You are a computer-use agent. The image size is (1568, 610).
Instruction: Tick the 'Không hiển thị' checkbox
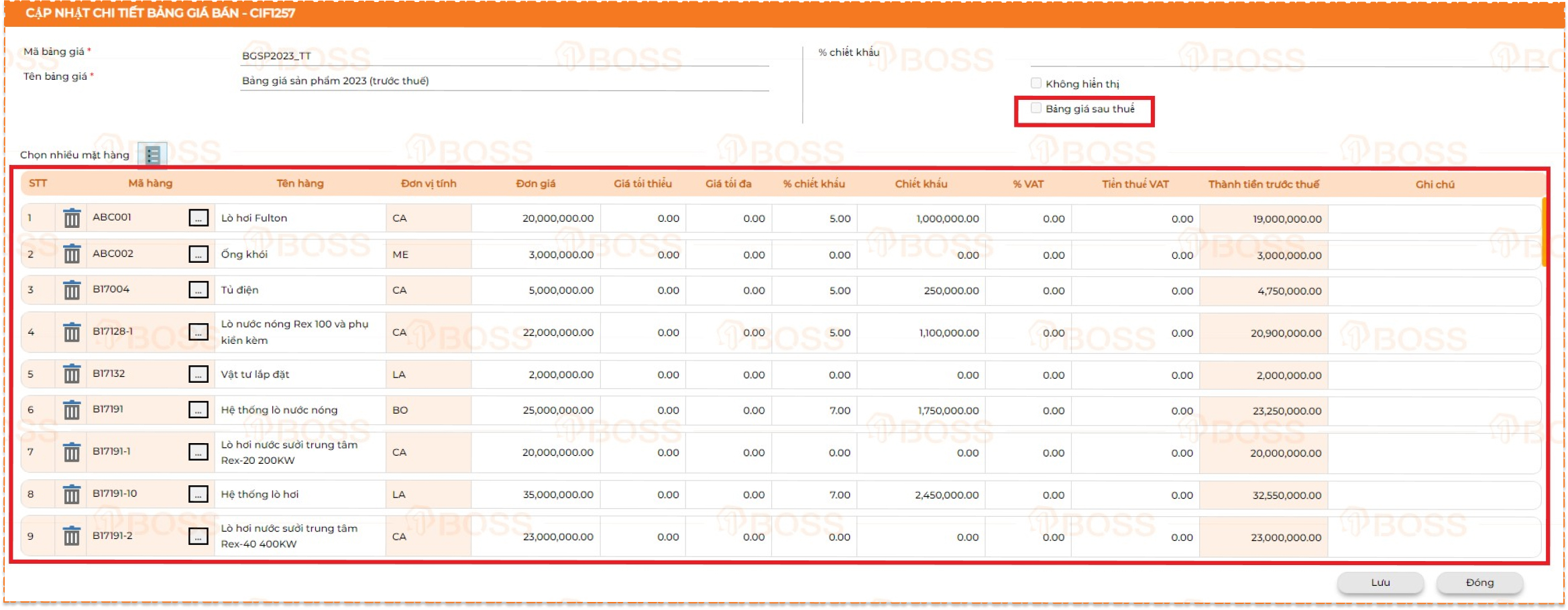(1036, 83)
